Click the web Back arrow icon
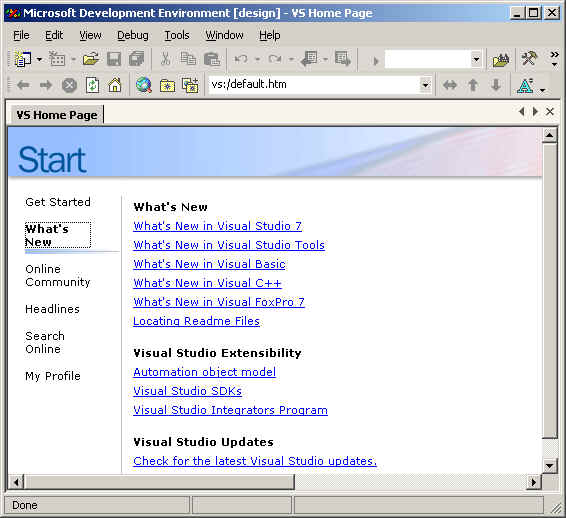 click(23, 85)
